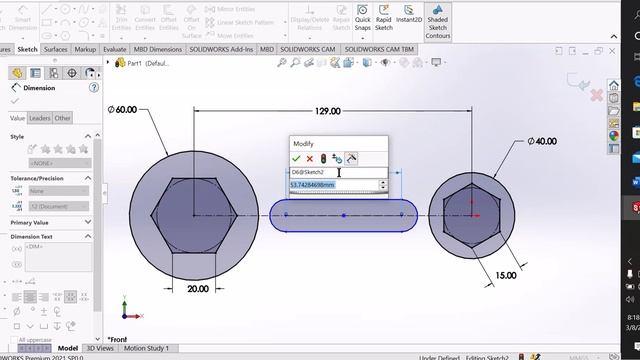Open DisplayManager tab icon
The height and width of the screenshot is (360, 640).
pos(89,73)
